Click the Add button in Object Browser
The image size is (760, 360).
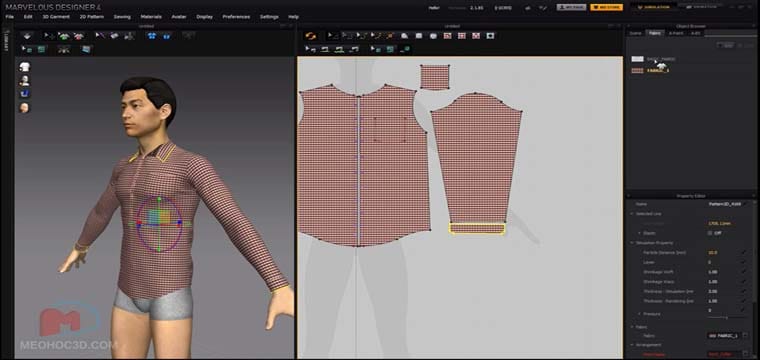(x=725, y=45)
